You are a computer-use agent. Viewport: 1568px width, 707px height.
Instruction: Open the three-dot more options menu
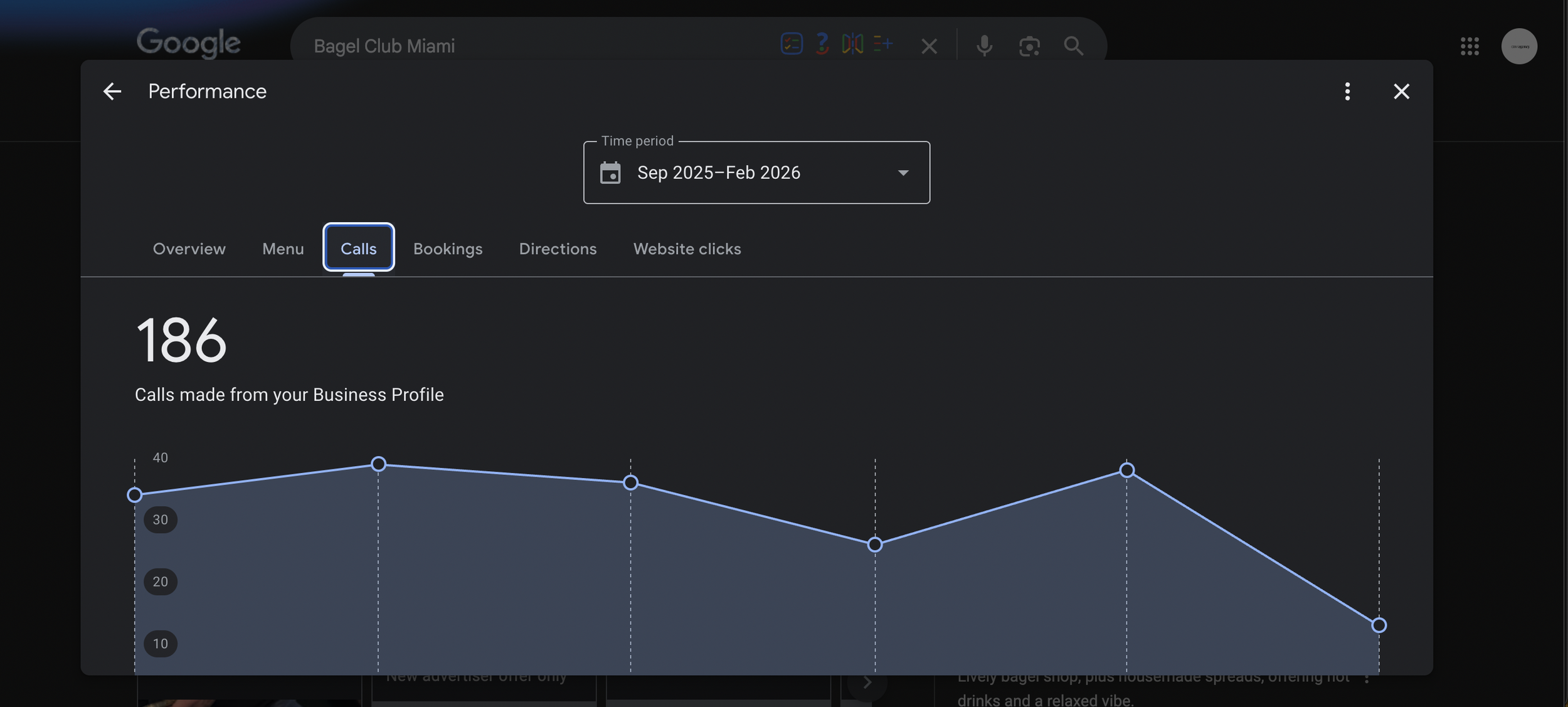click(x=1347, y=92)
